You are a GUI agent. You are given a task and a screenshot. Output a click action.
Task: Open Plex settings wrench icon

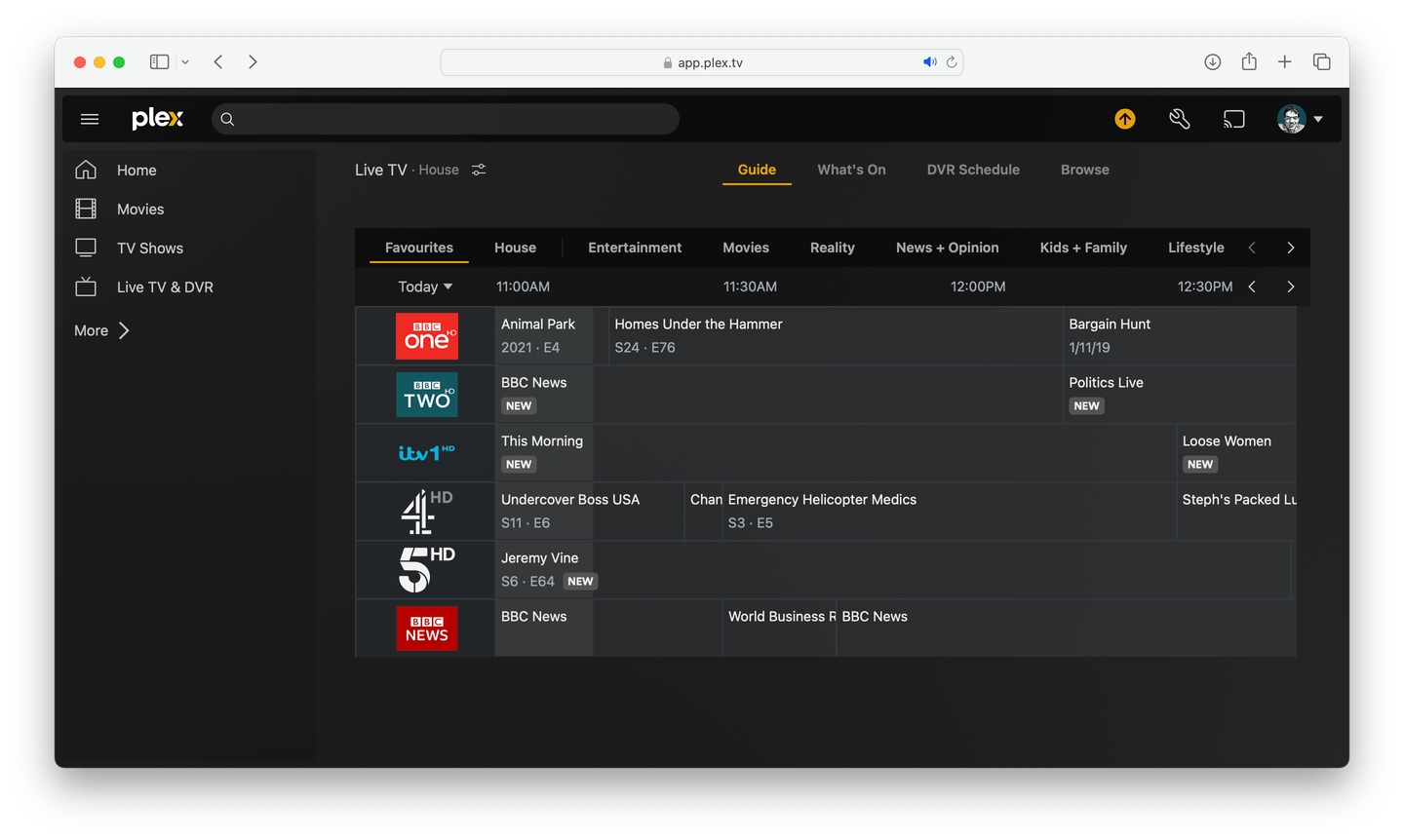1180,119
